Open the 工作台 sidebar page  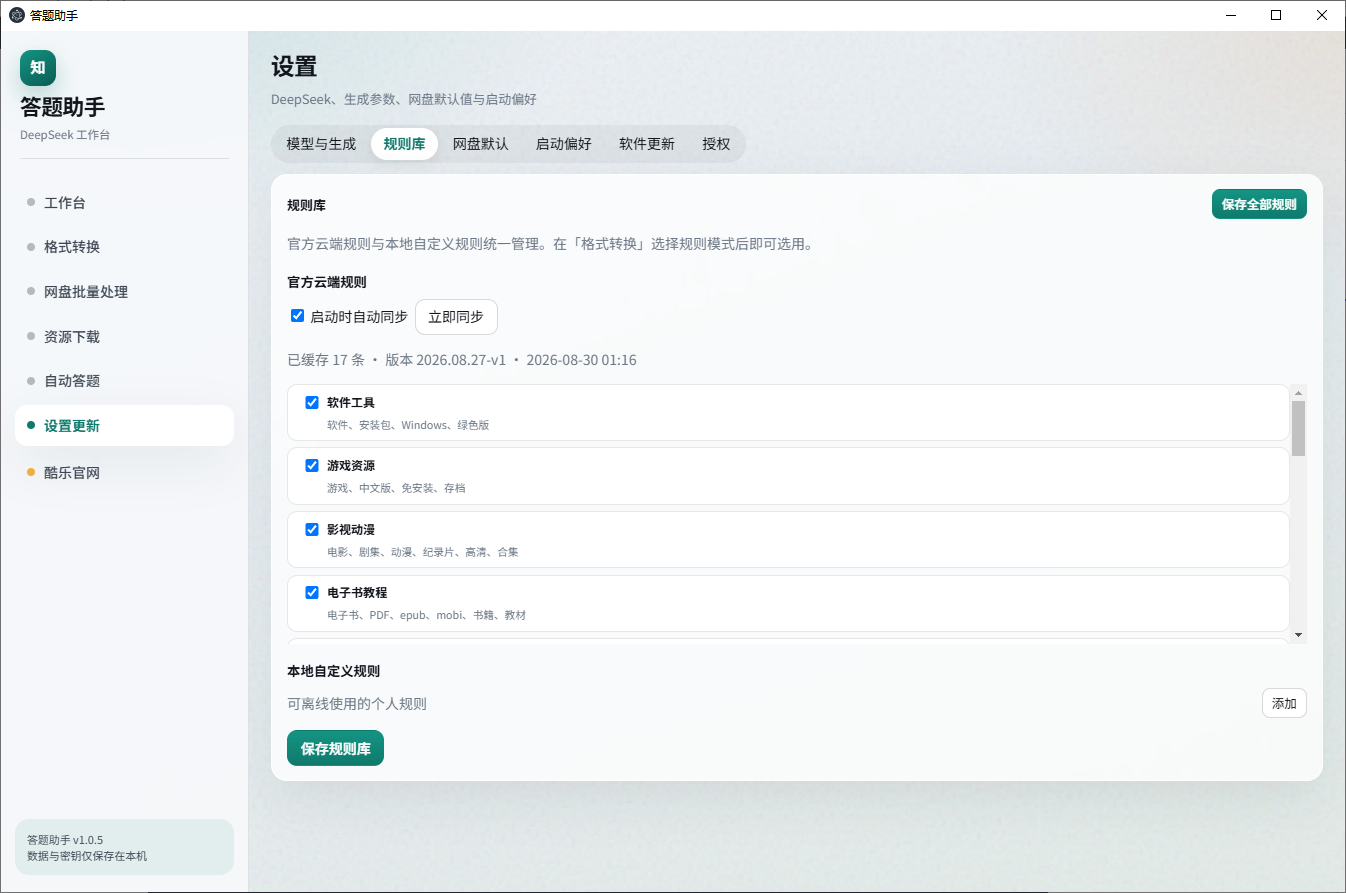pyautogui.click(x=124, y=203)
